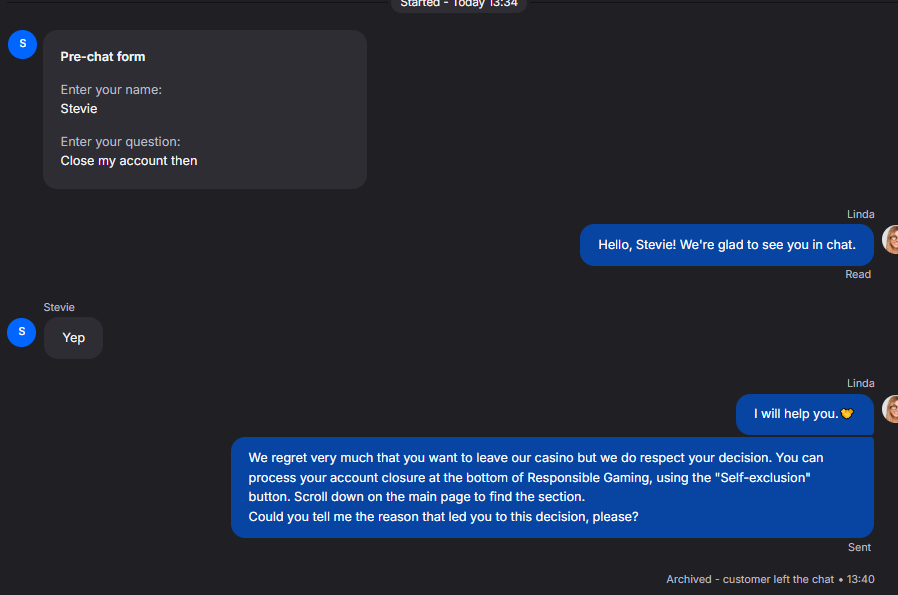898x595 pixels.
Task: Click the "Close my account then" question text
Action: click(129, 160)
